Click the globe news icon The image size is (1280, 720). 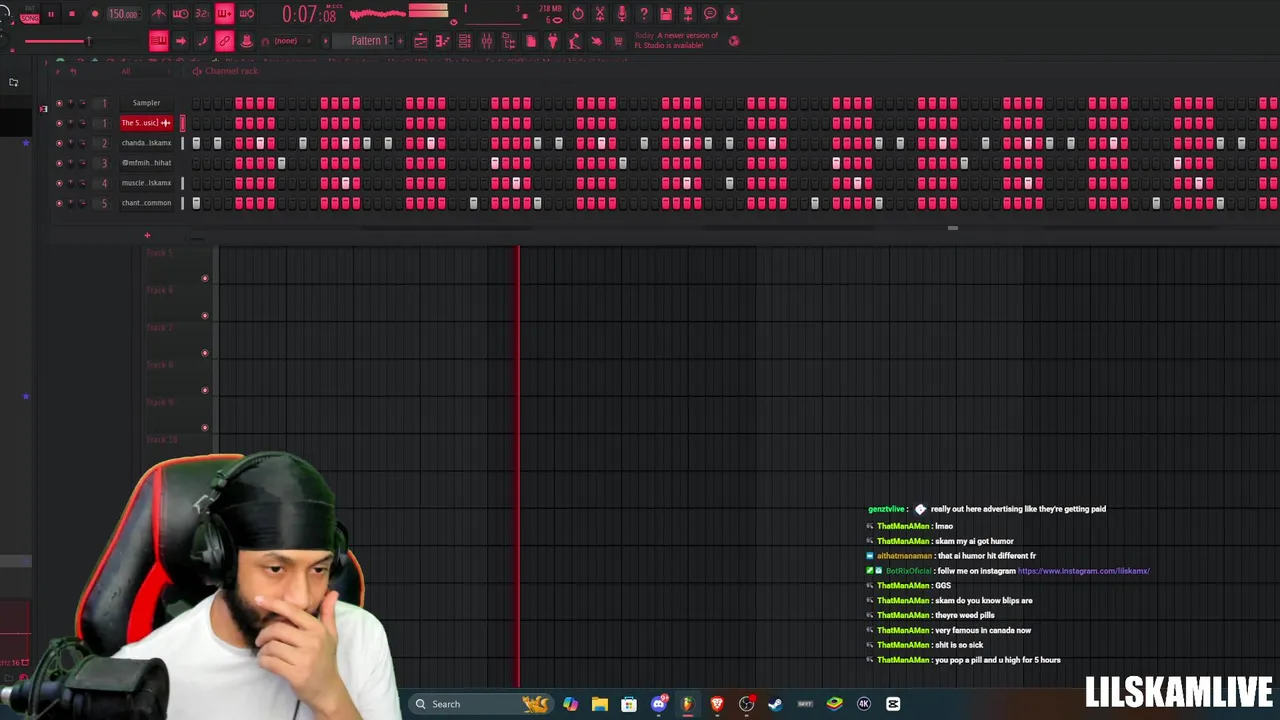734,41
